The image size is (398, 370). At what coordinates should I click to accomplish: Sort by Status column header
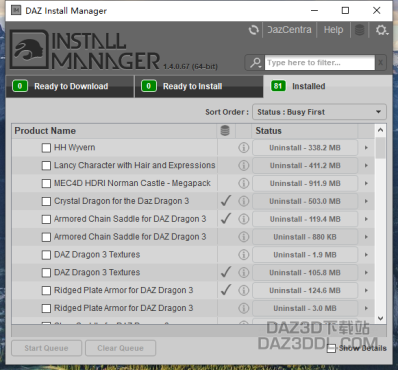pos(304,131)
